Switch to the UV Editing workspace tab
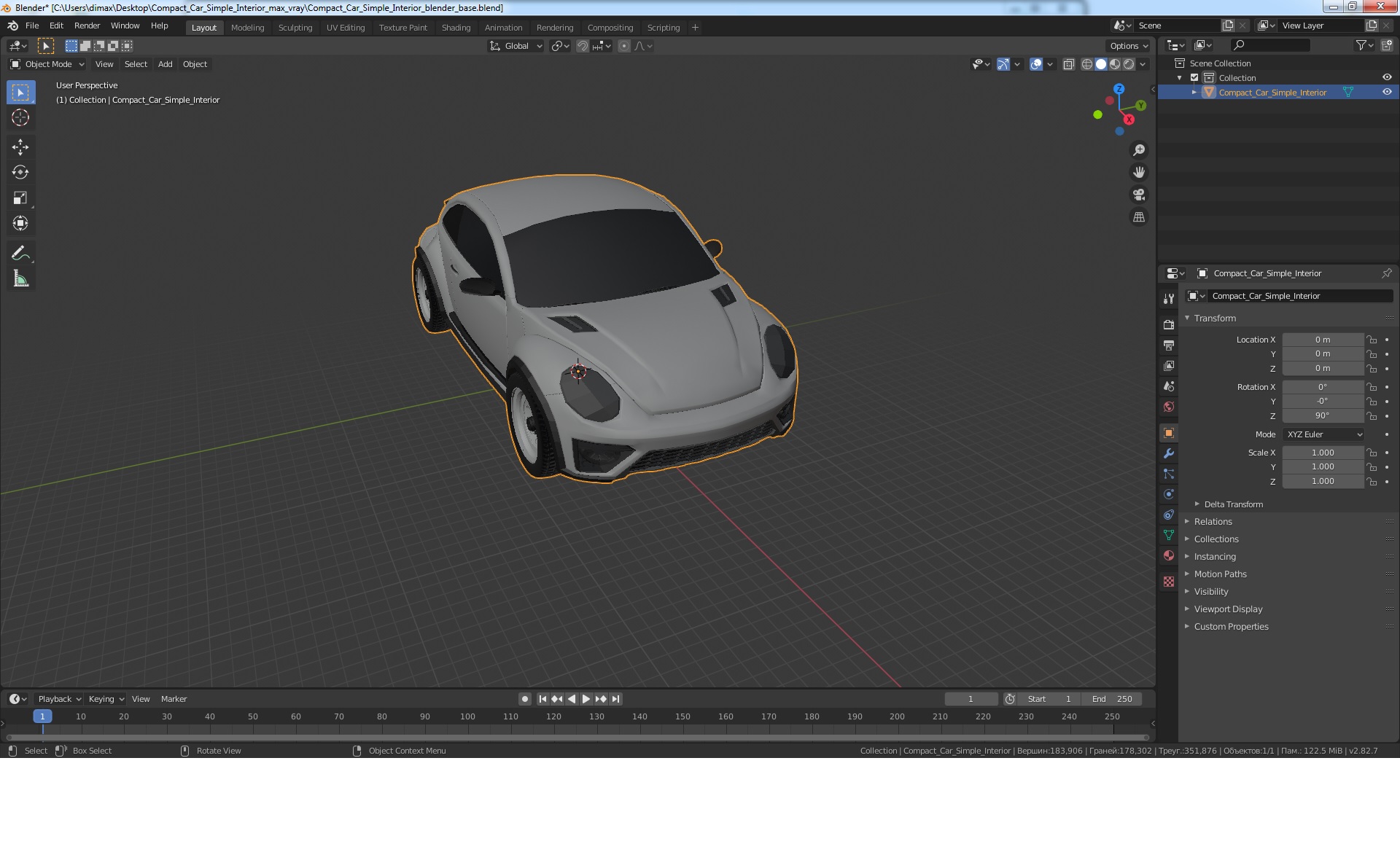1400x844 pixels. click(346, 28)
